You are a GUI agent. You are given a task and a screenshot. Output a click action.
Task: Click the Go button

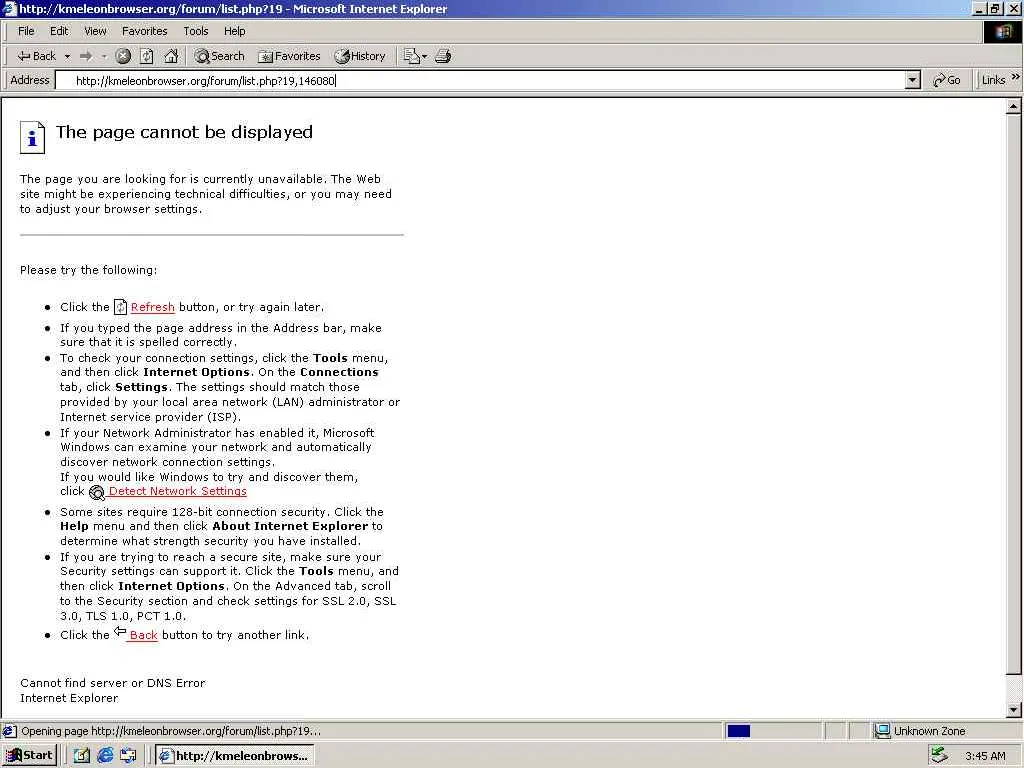(946, 80)
